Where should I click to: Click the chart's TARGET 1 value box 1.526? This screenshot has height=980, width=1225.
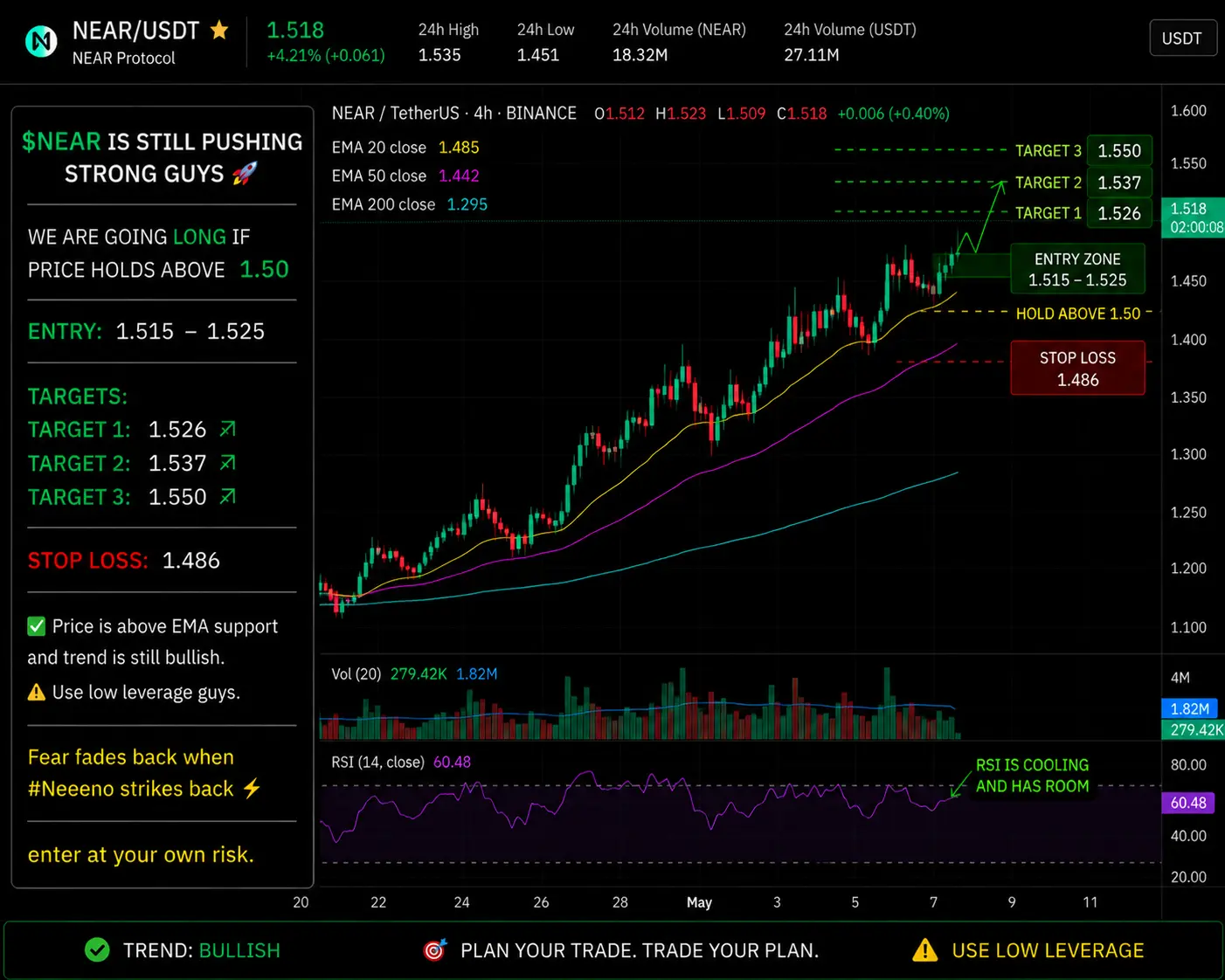click(x=1119, y=213)
